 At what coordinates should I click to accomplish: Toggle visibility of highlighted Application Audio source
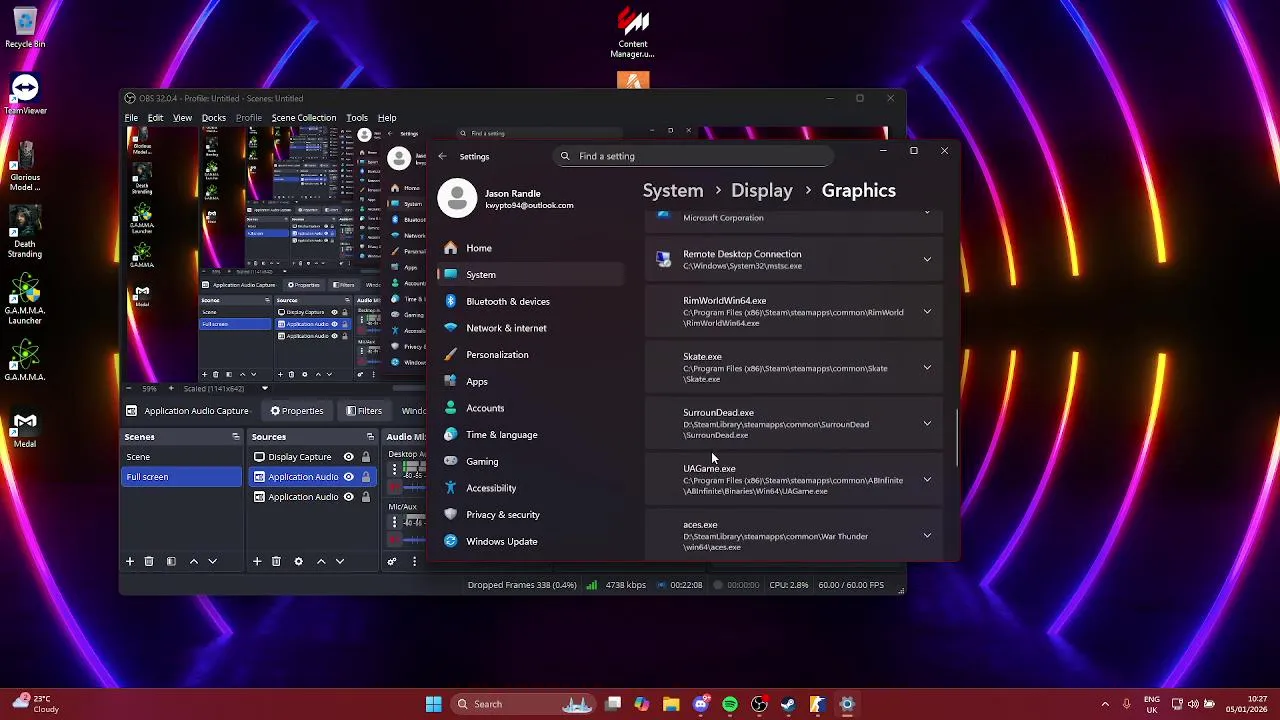pos(349,477)
